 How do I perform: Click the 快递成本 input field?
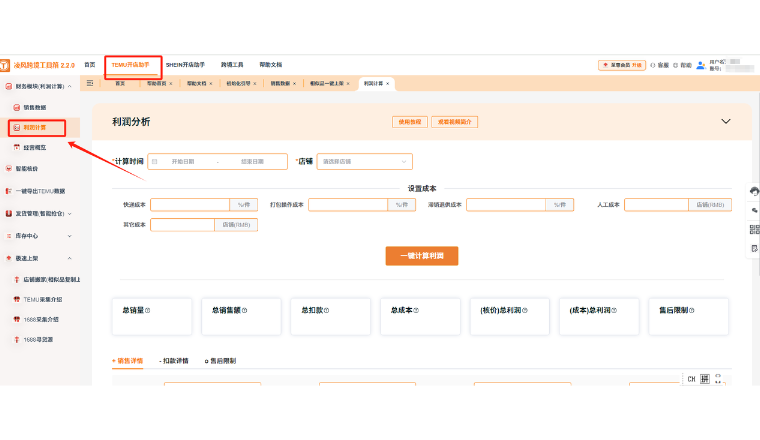click(190, 205)
